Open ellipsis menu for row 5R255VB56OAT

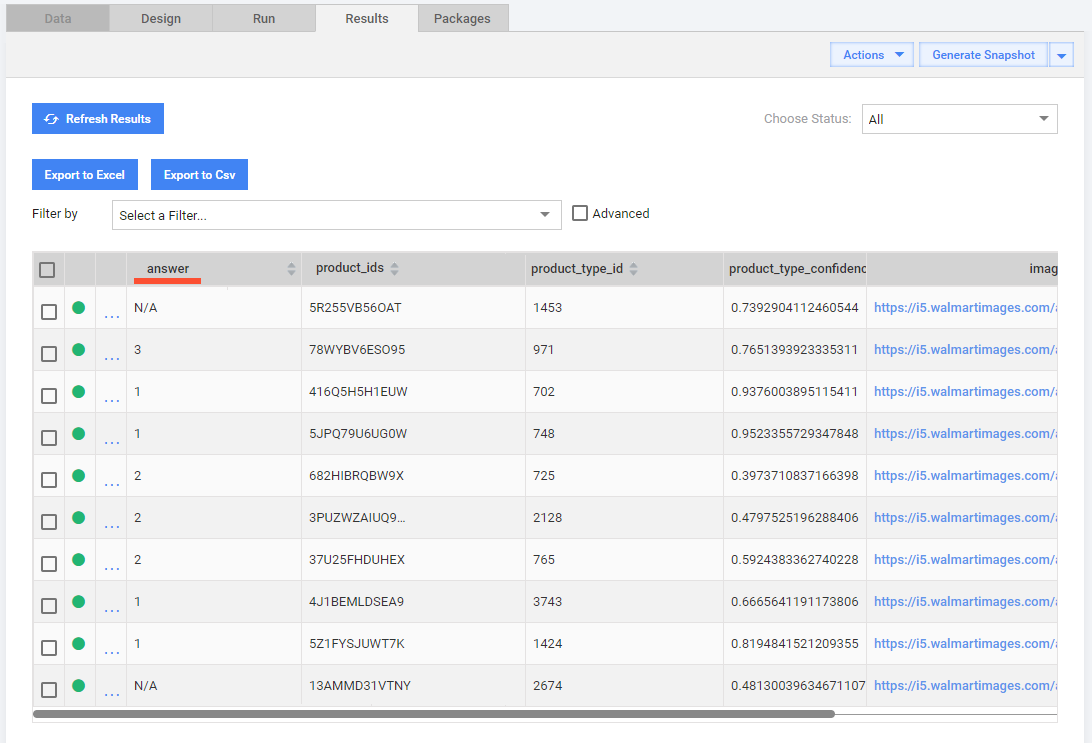(111, 317)
